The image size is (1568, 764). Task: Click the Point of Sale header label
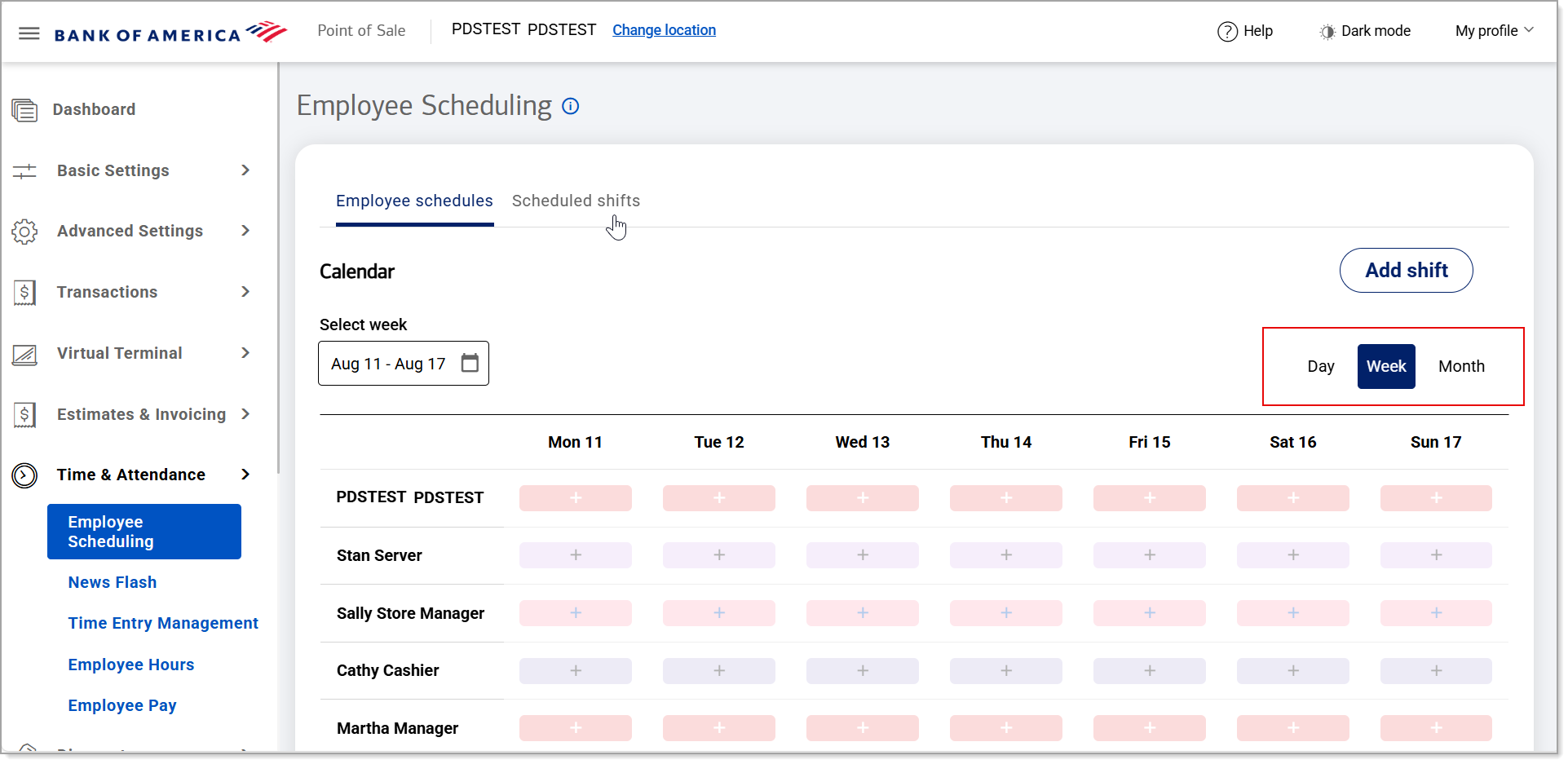(361, 31)
